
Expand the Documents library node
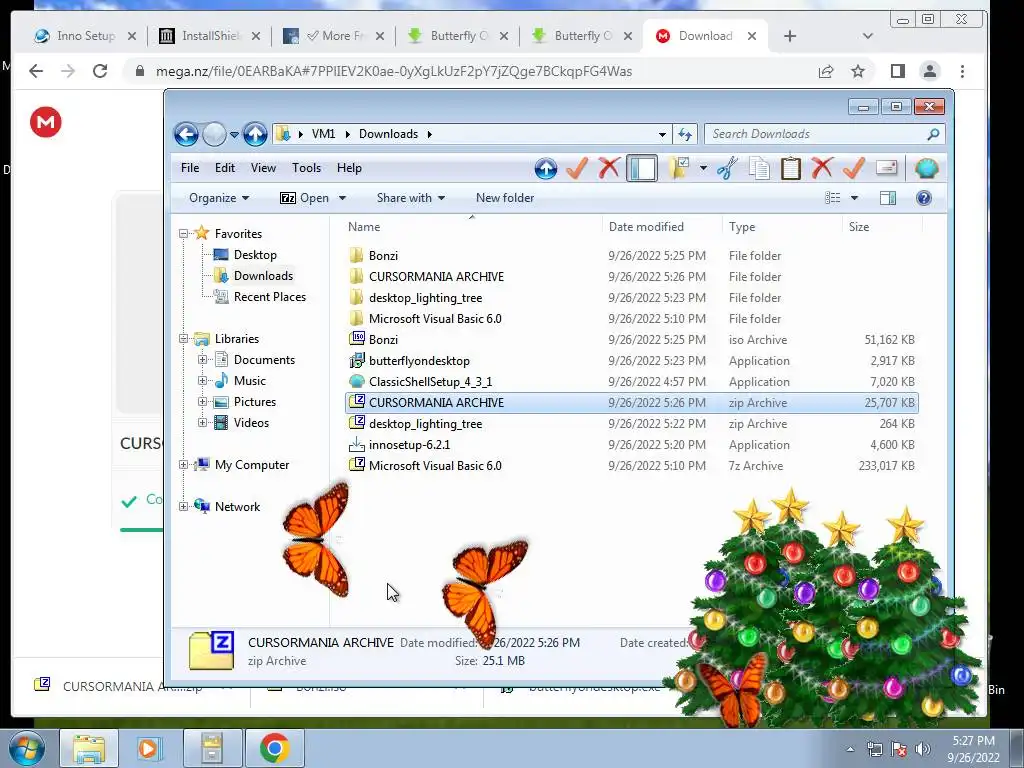(x=202, y=360)
